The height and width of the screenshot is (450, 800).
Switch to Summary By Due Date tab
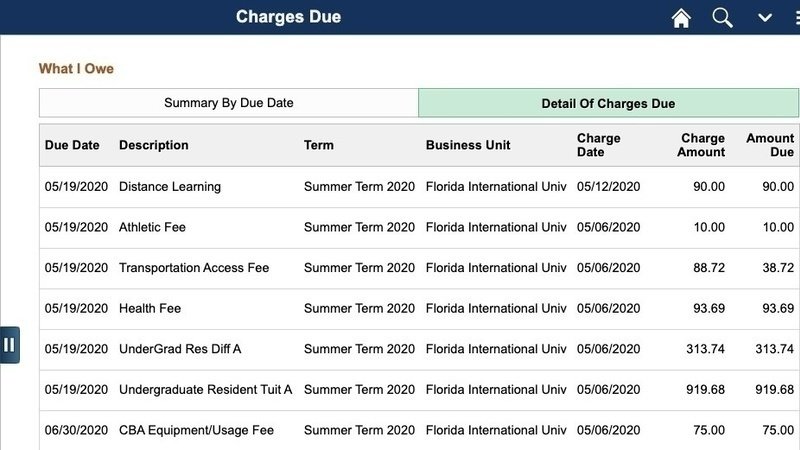point(229,103)
